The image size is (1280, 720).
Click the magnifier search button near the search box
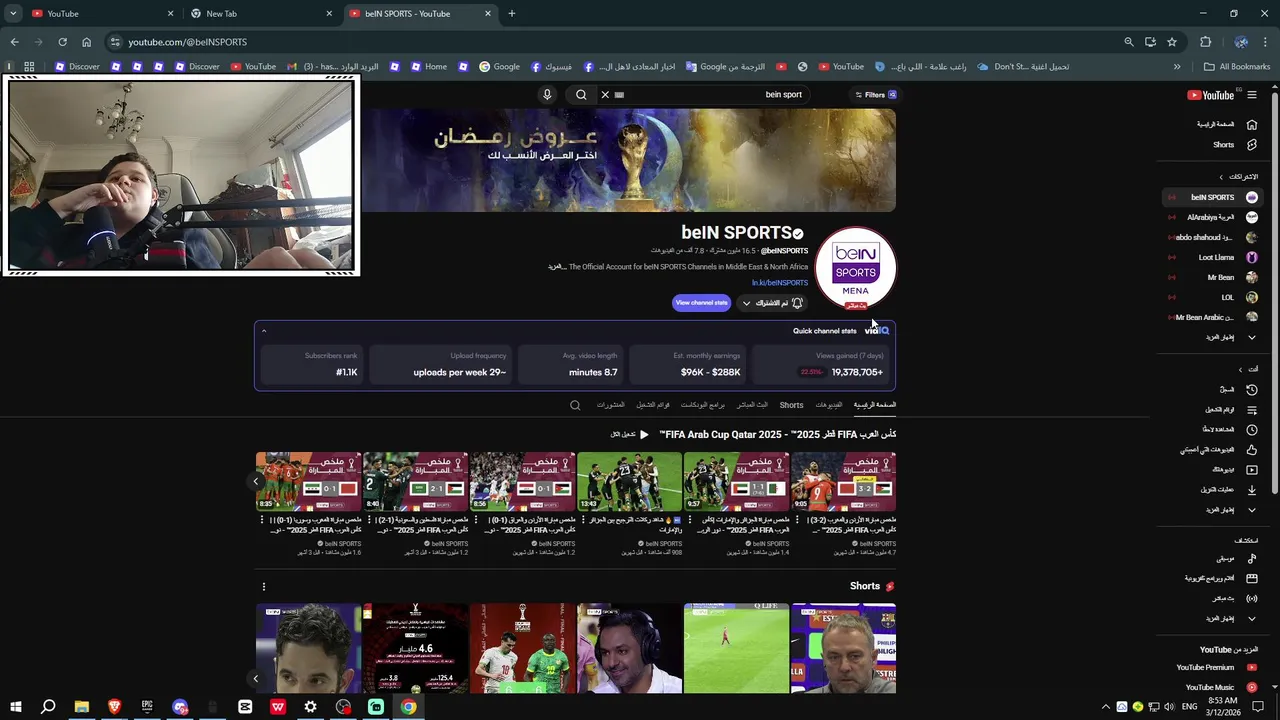[x=581, y=95]
